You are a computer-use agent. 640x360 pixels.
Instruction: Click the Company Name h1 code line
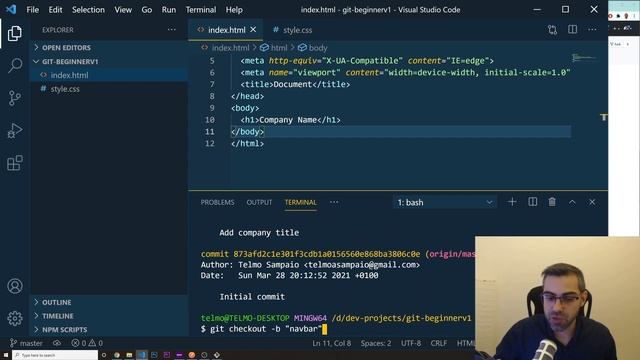click(290, 120)
